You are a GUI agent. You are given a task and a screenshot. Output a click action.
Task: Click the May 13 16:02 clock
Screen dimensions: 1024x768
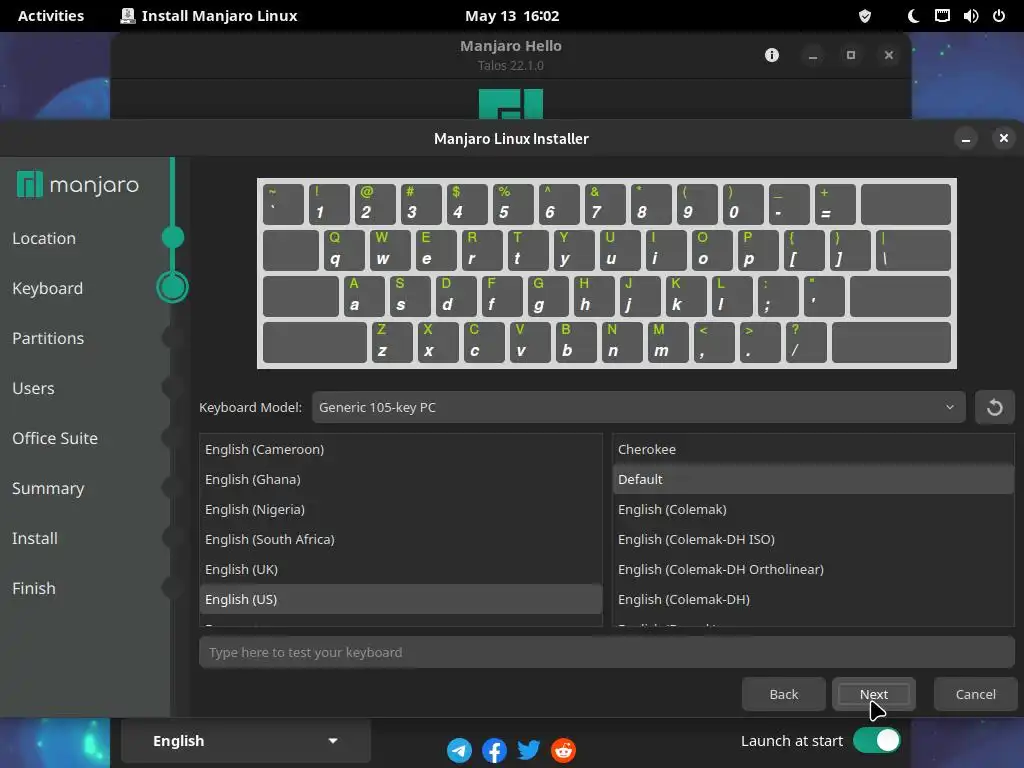click(512, 16)
